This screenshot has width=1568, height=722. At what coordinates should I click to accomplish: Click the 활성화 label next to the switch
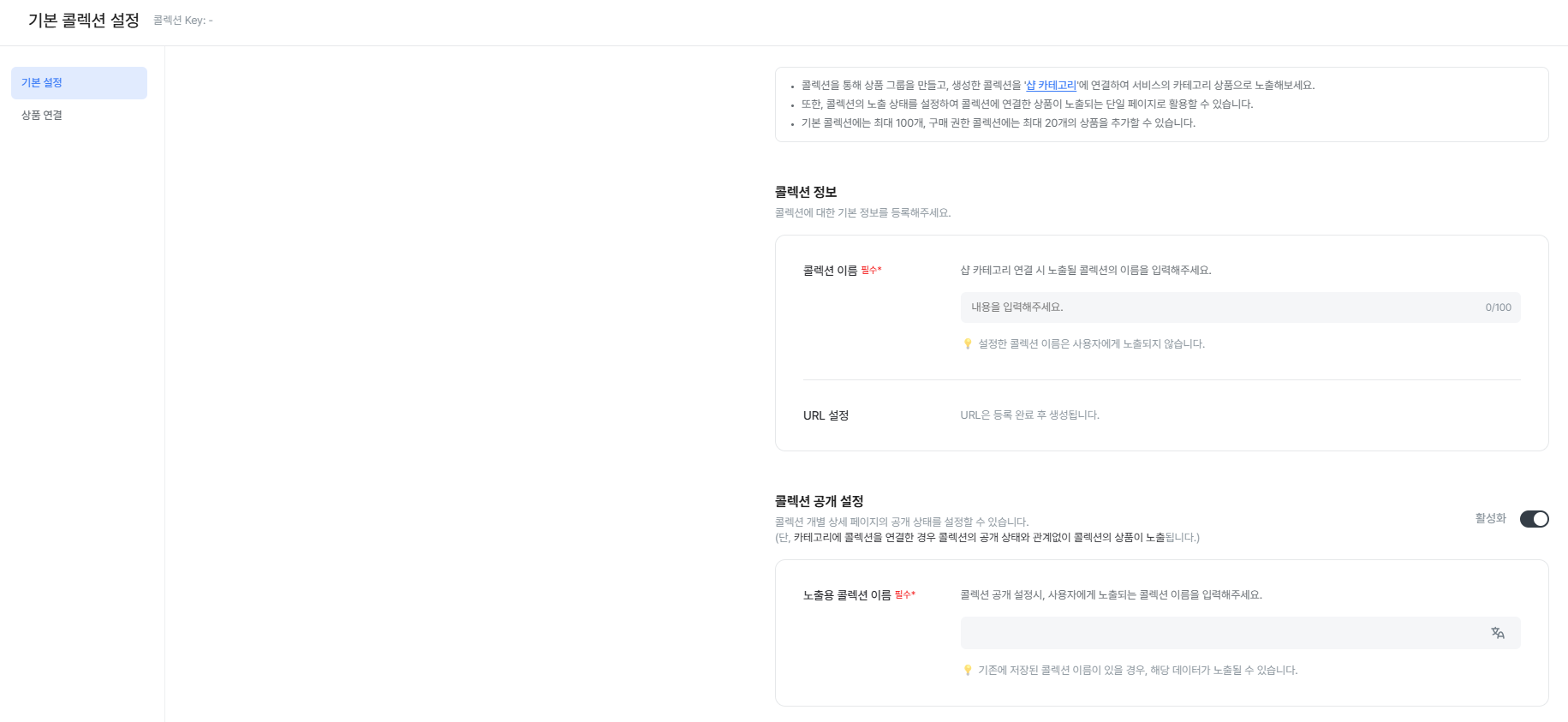tap(1490, 518)
